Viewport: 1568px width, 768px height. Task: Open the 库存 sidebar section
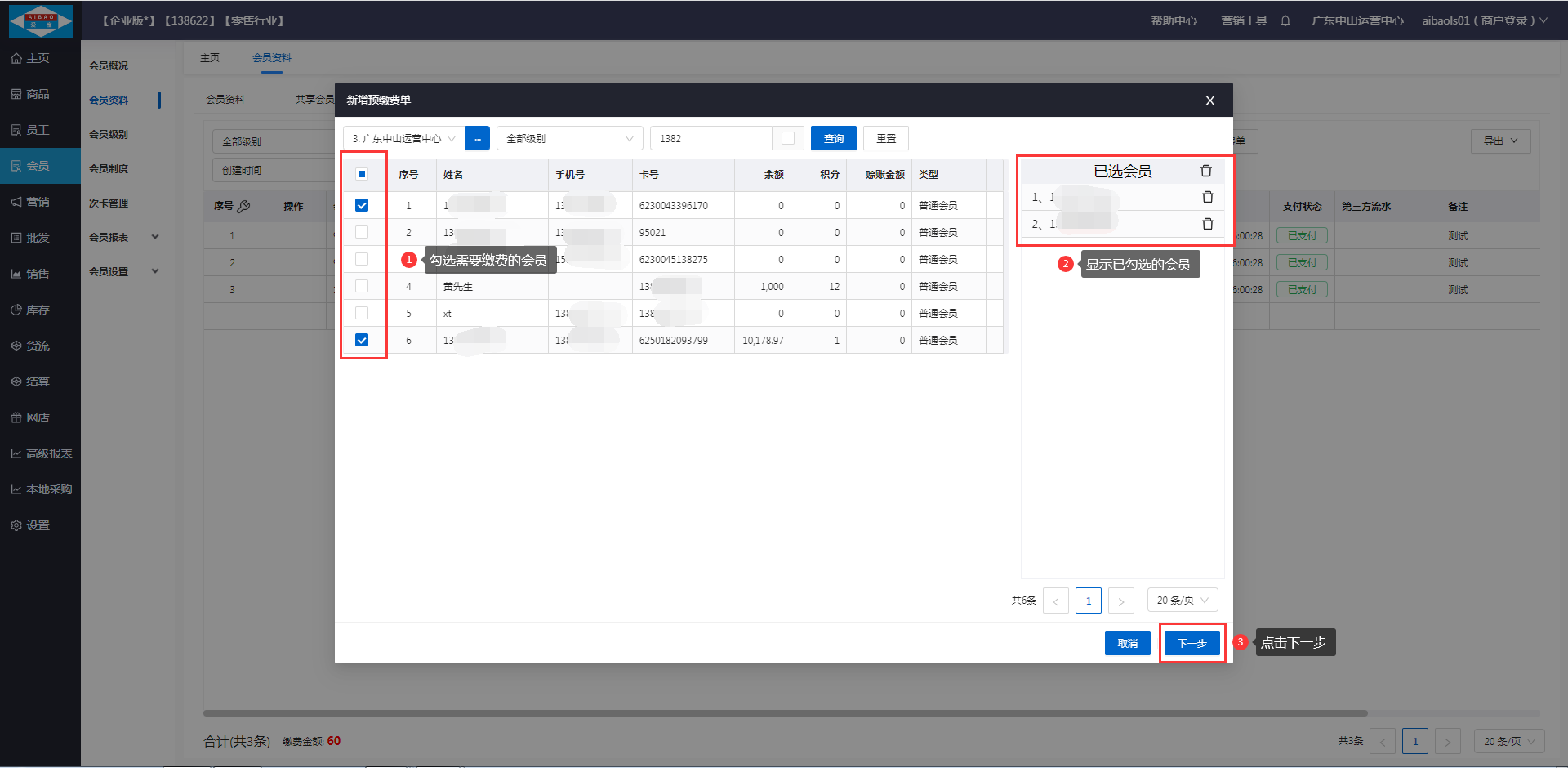(x=38, y=310)
